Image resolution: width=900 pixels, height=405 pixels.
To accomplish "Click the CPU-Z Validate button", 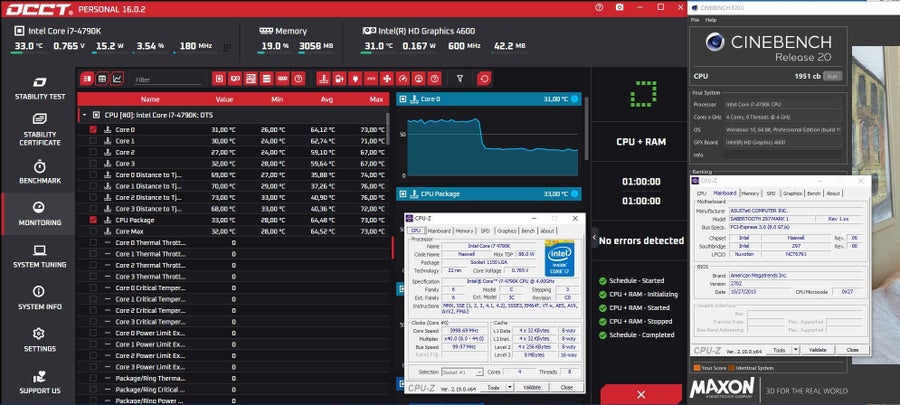I will pyautogui.click(x=532, y=387).
